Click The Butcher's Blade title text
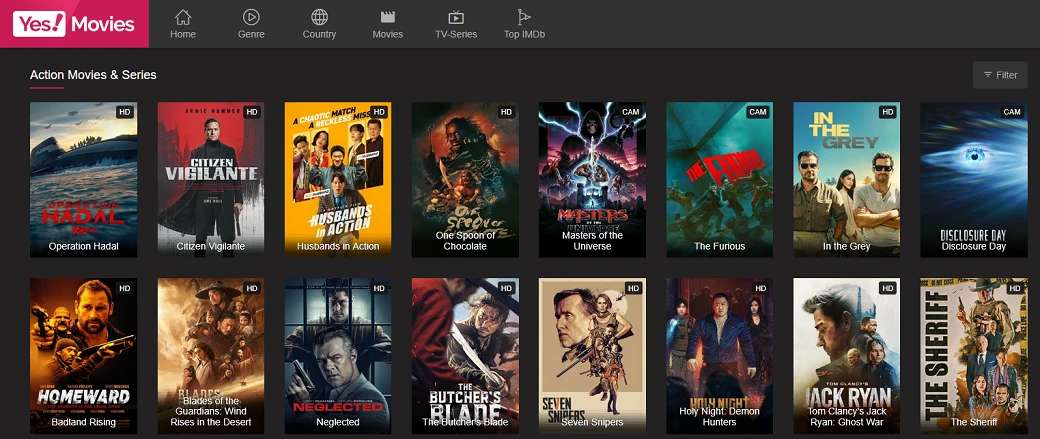 click(x=466, y=422)
